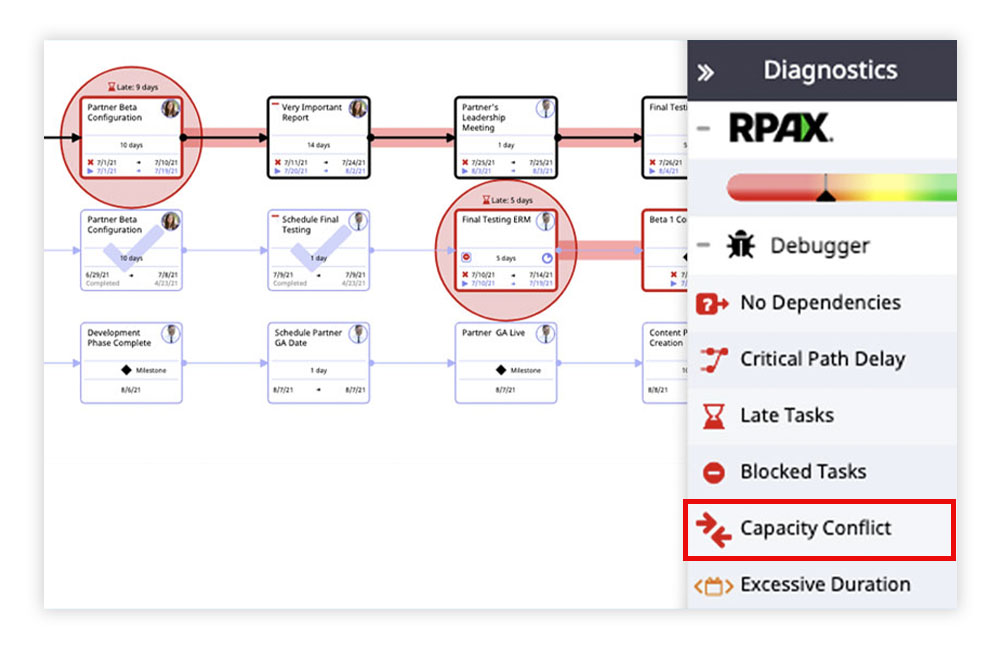
Task: Select the Debugger bug icon
Action: (x=740, y=245)
